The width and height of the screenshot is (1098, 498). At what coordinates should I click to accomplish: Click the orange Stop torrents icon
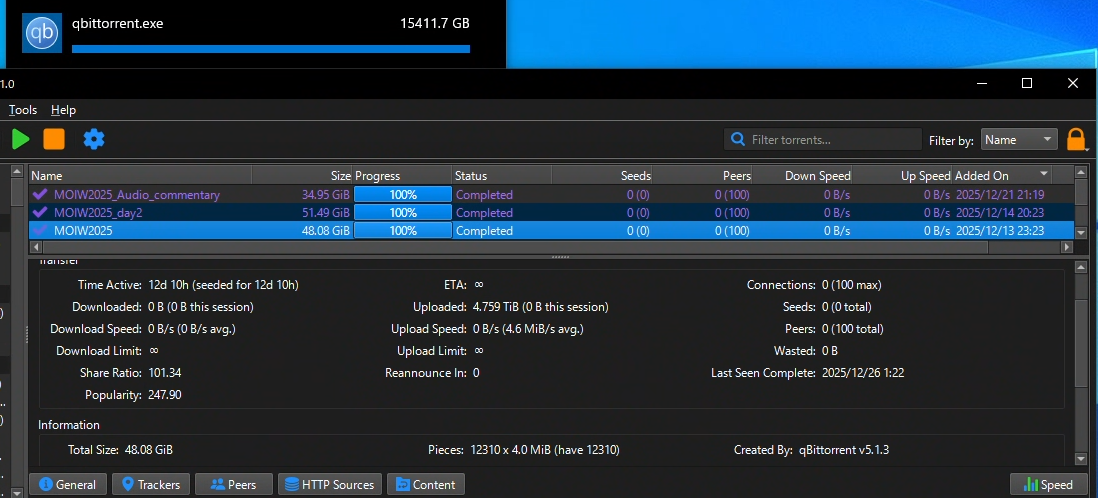click(x=54, y=139)
